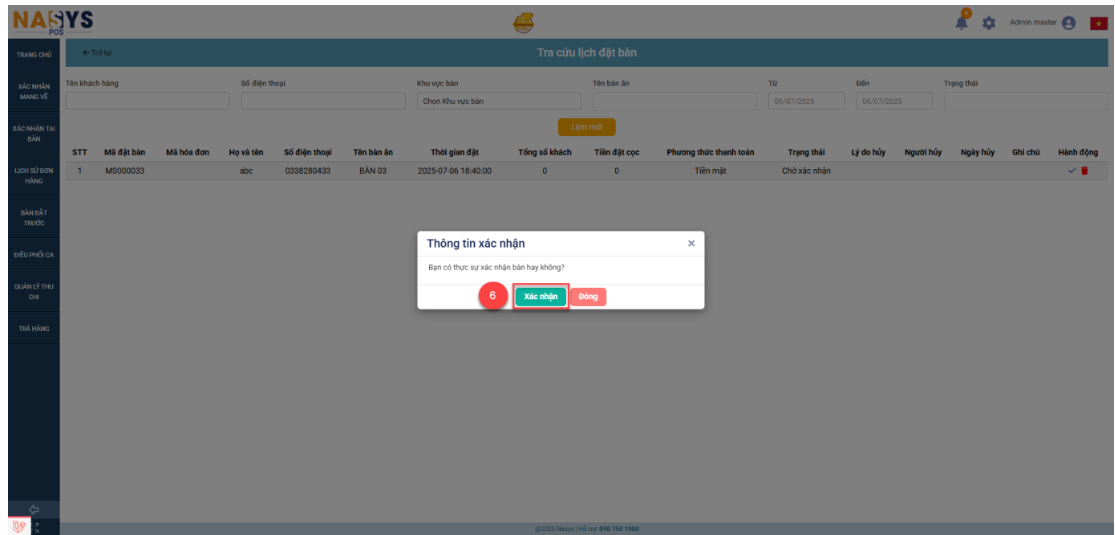
Task: Click the Trở lại back link
Action: 97,53
